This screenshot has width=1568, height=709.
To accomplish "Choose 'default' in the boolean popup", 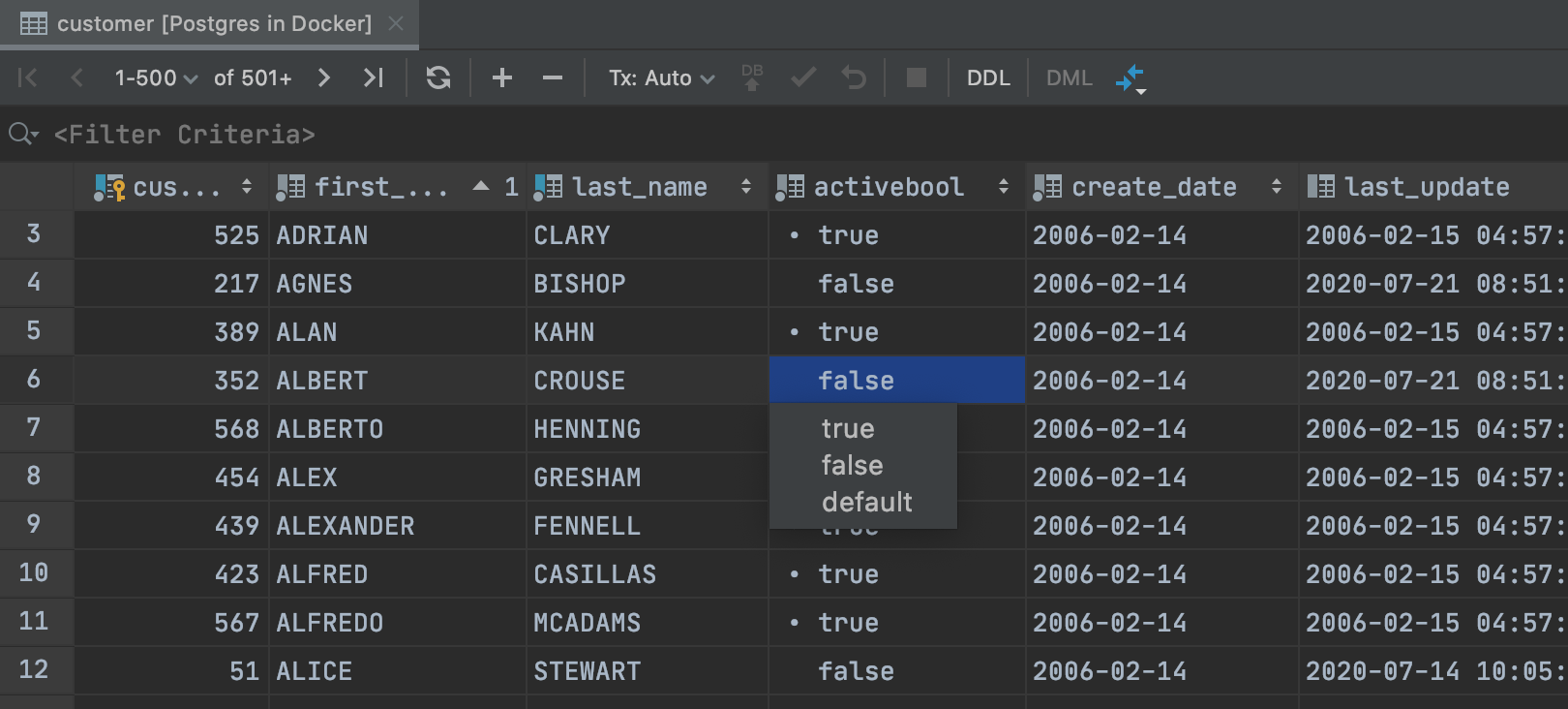I will click(x=866, y=502).
